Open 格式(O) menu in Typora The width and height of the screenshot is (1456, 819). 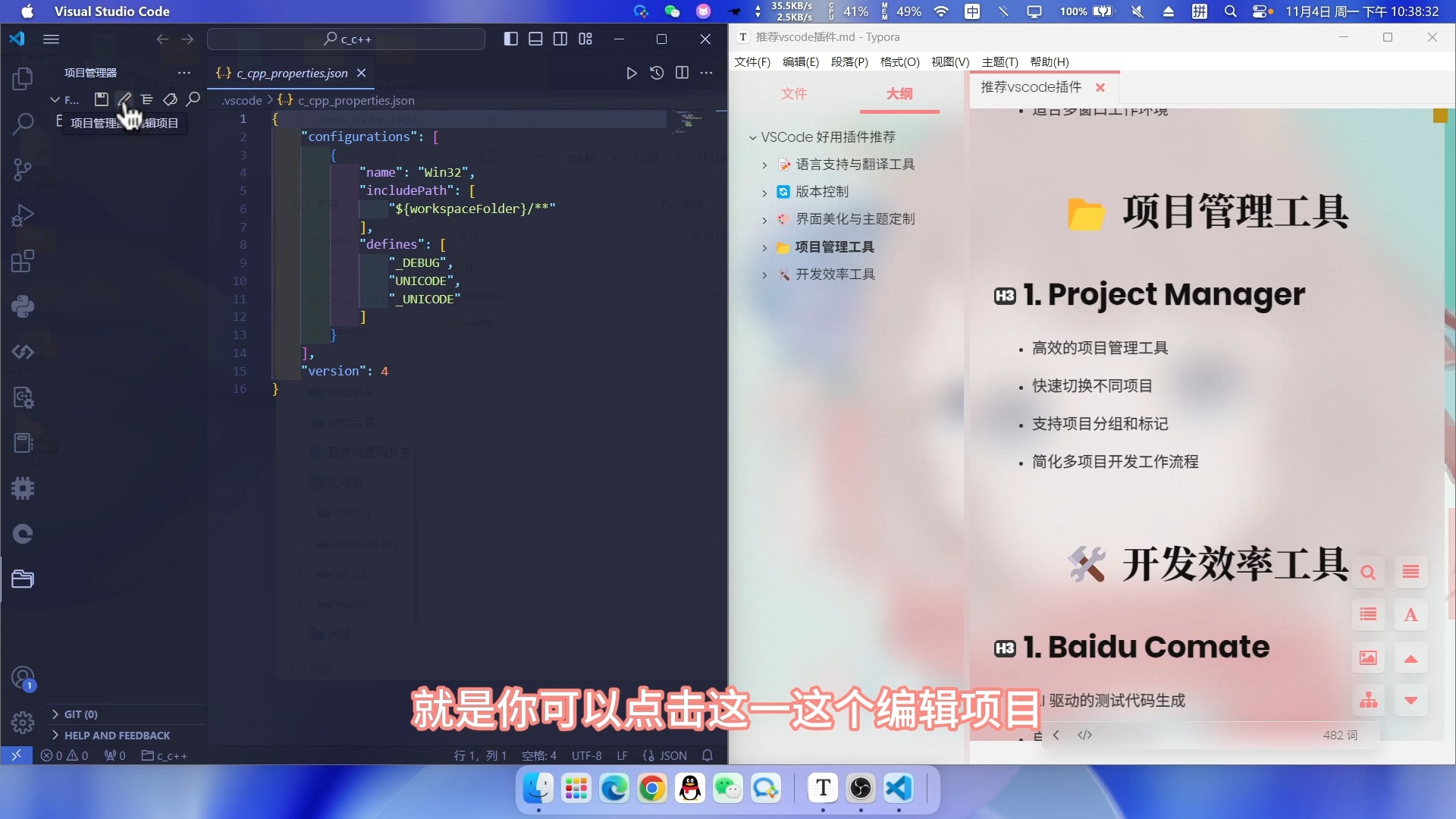tap(899, 61)
